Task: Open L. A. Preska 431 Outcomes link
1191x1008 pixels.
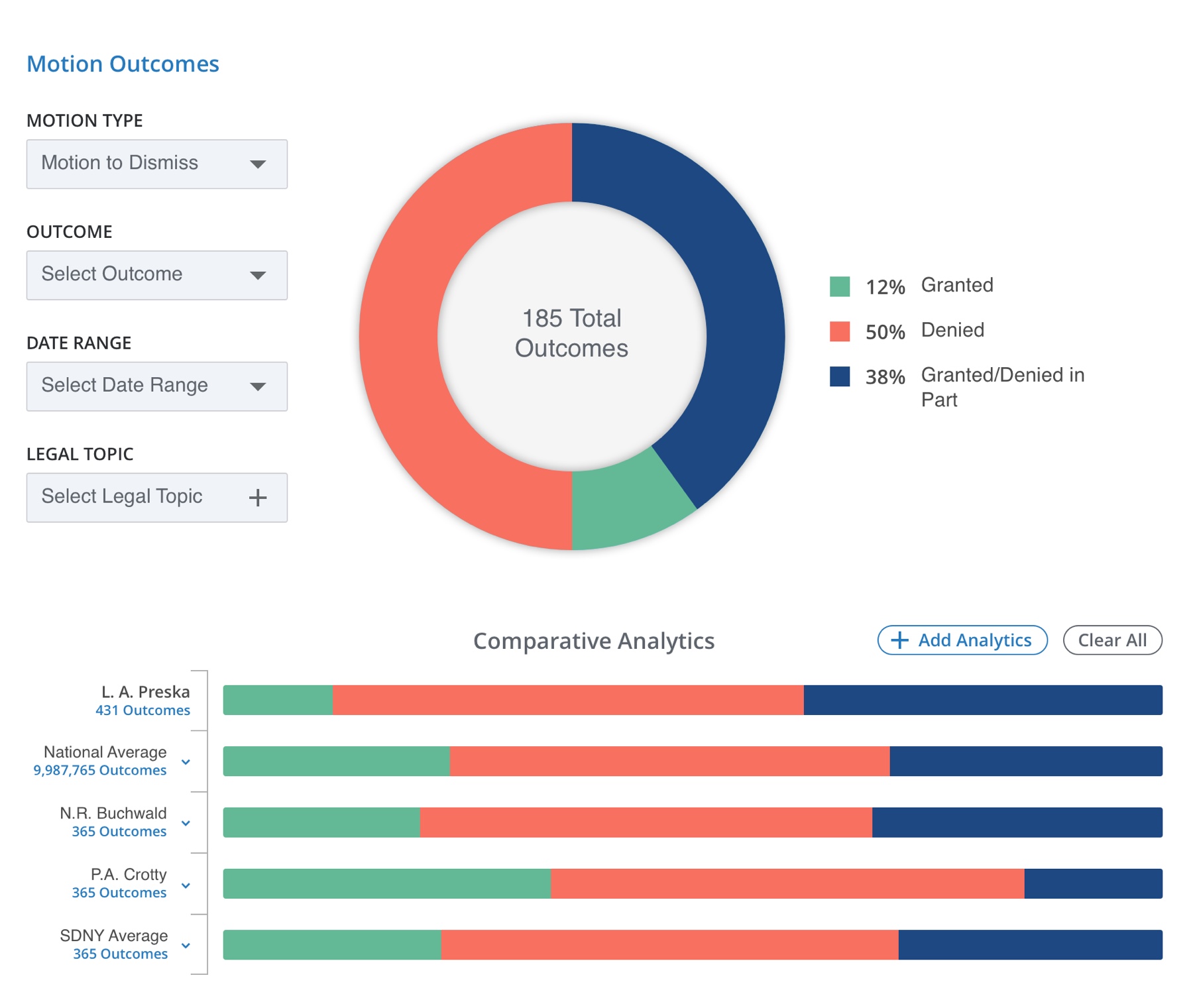Action: tap(142, 710)
